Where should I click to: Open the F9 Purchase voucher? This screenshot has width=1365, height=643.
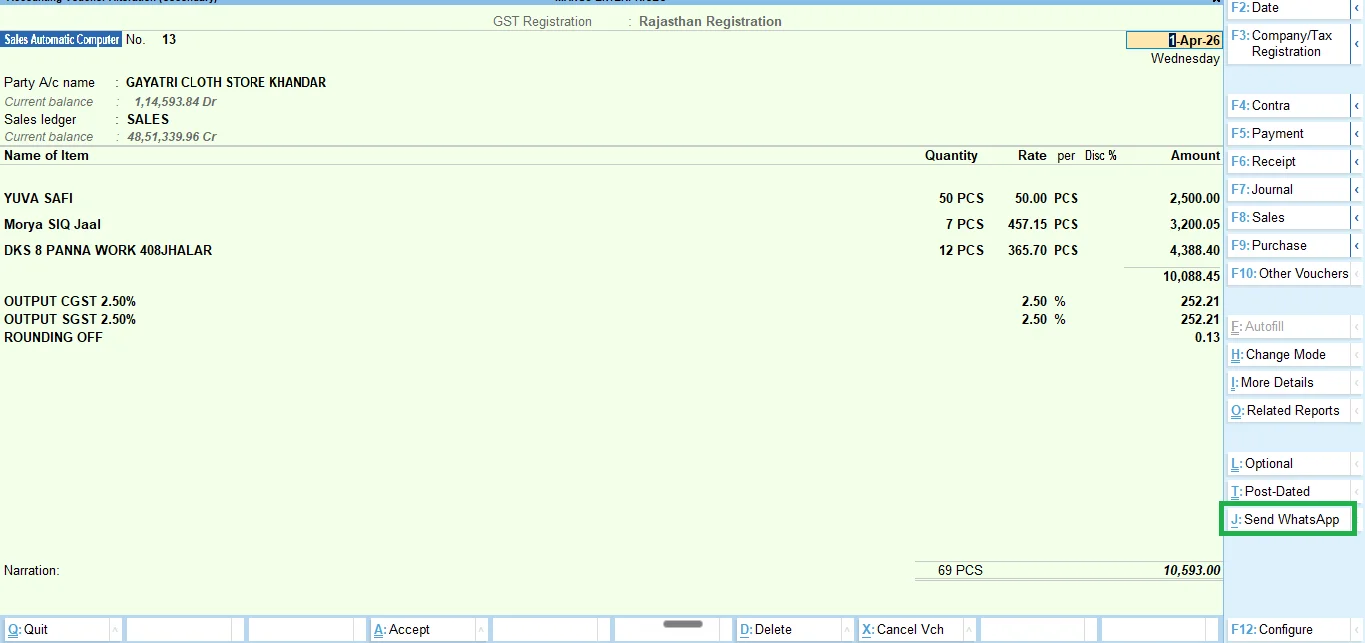[x=1289, y=246]
